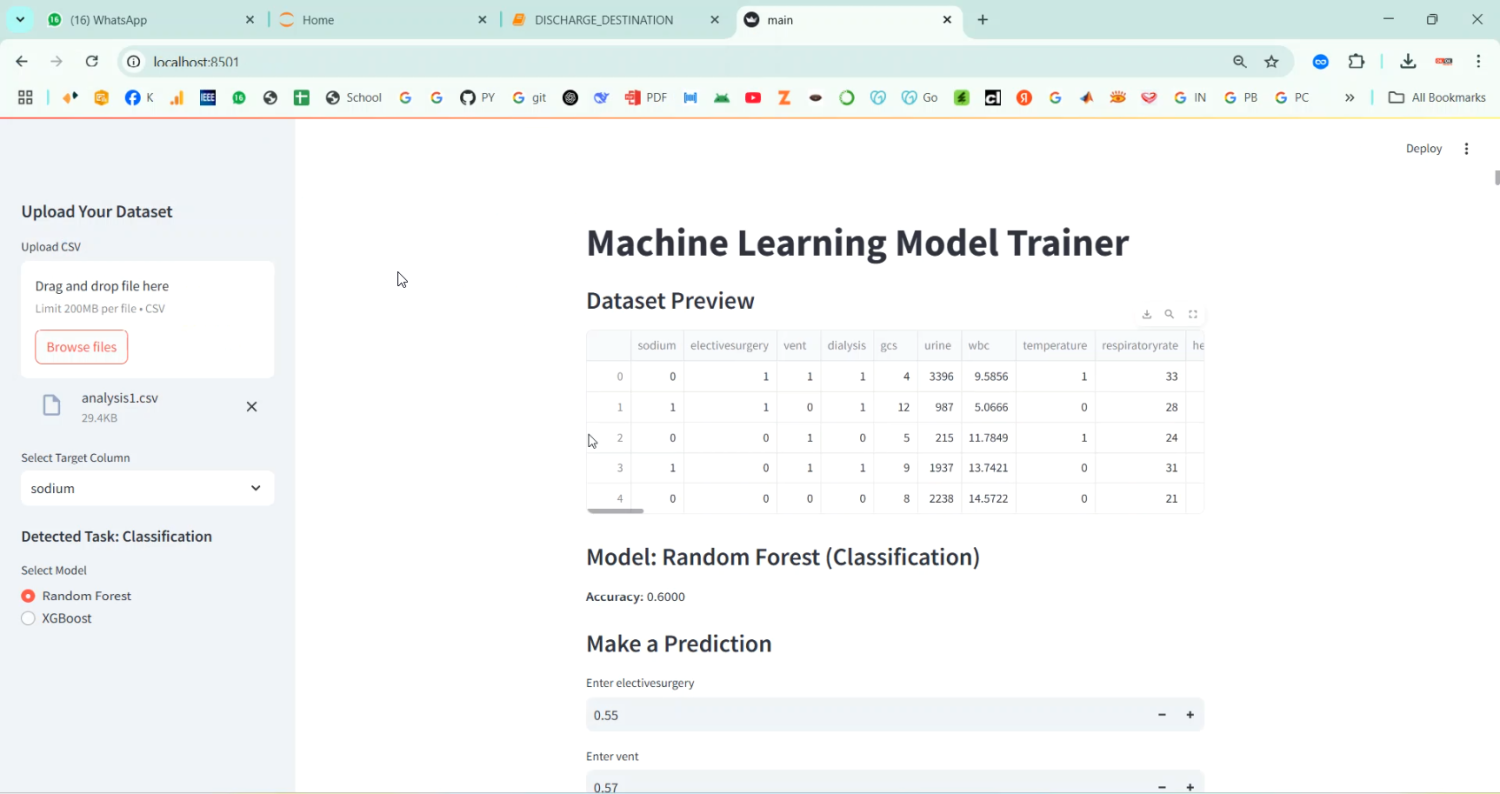The width and height of the screenshot is (1500, 794).
Task: Bookmark this page with star icon
Action: tap(1271, 62)
